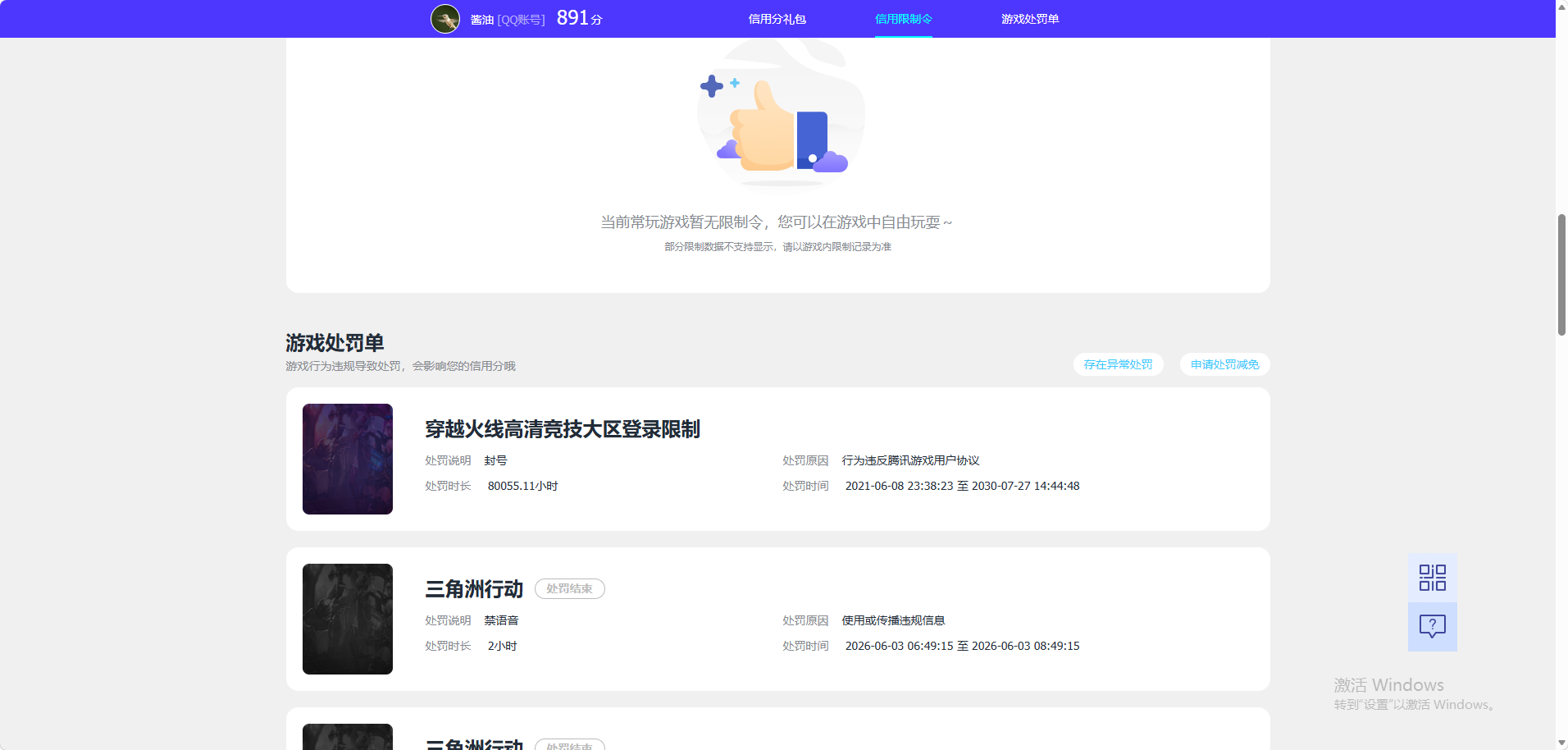Click 当前常玩游戏暂无限制令 message
Image resolution: width=1568 pixels, height=750 pixels.
click(776, 222)
